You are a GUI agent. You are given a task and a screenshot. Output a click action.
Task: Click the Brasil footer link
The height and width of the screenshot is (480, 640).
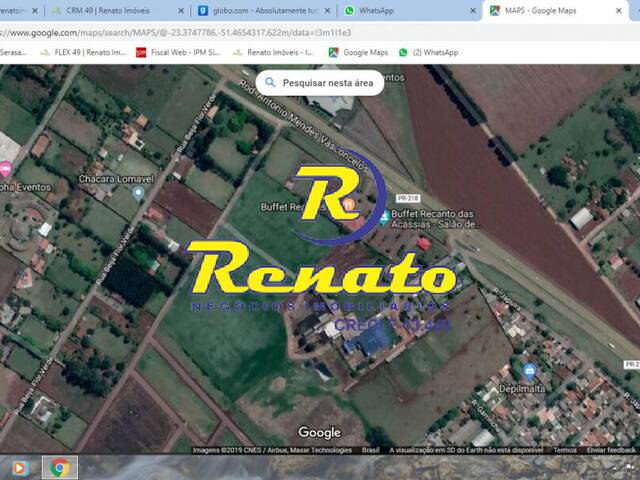[x=370, y=450]
